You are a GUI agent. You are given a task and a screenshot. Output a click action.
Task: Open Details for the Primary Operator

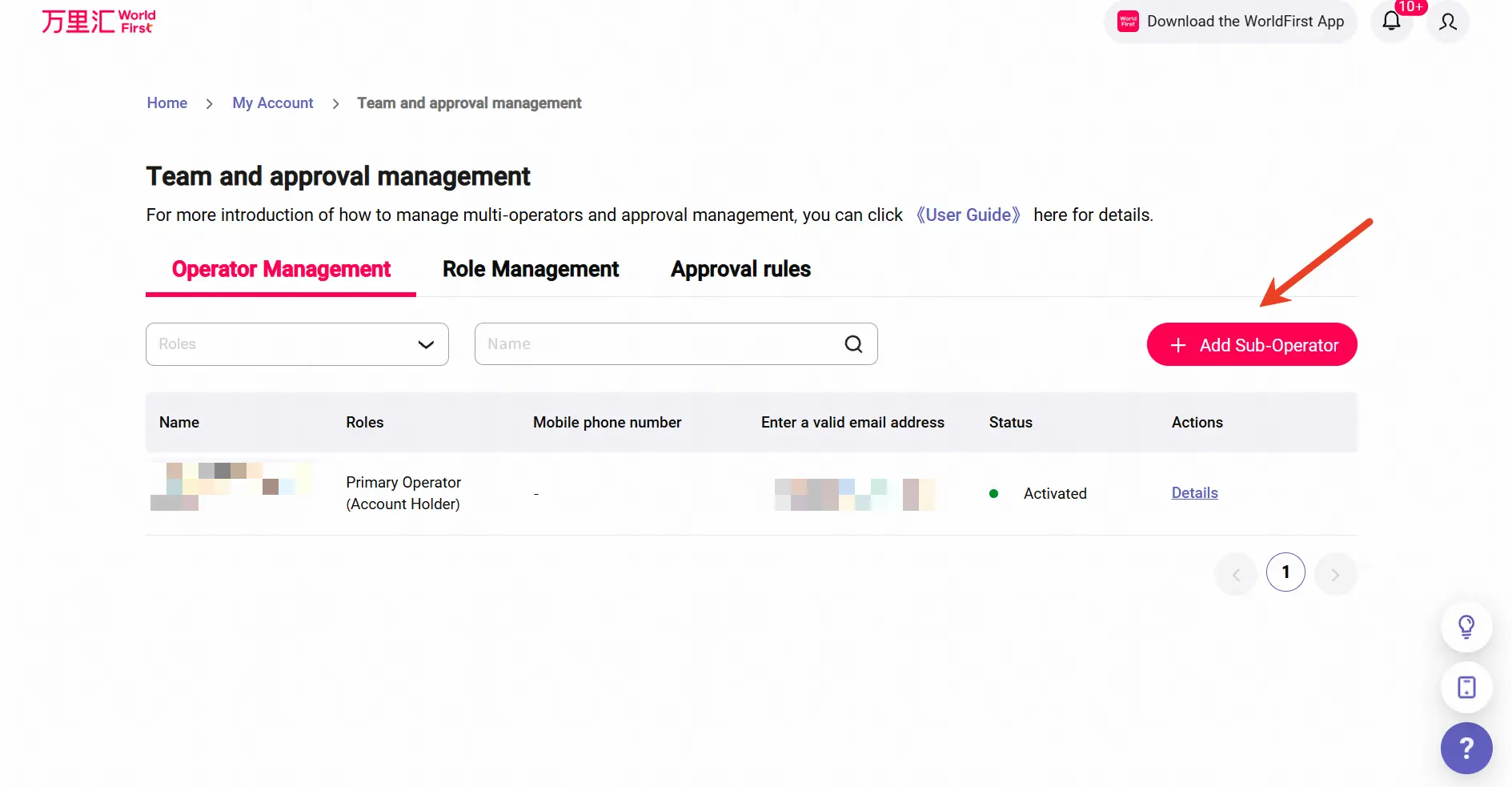coord(1194,493)
